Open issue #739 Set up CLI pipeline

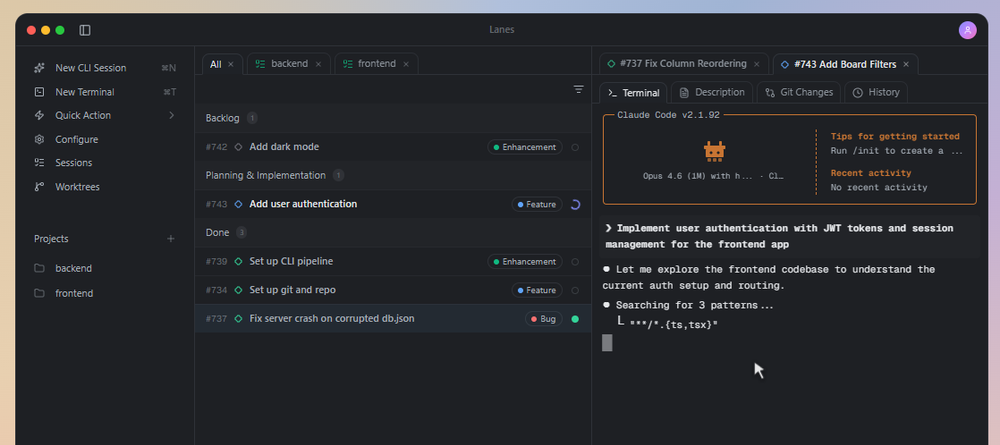click(393, 261)
